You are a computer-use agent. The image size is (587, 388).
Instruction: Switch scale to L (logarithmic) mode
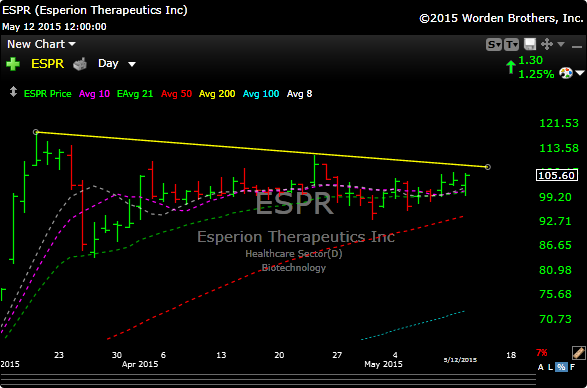550,367
